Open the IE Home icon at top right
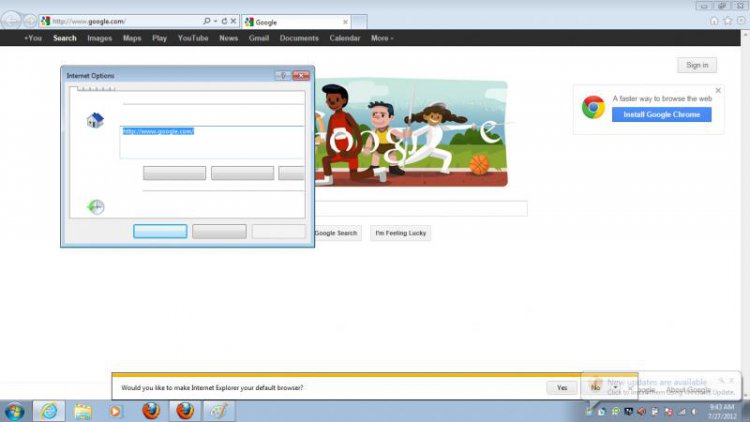 tap(714, 21)
